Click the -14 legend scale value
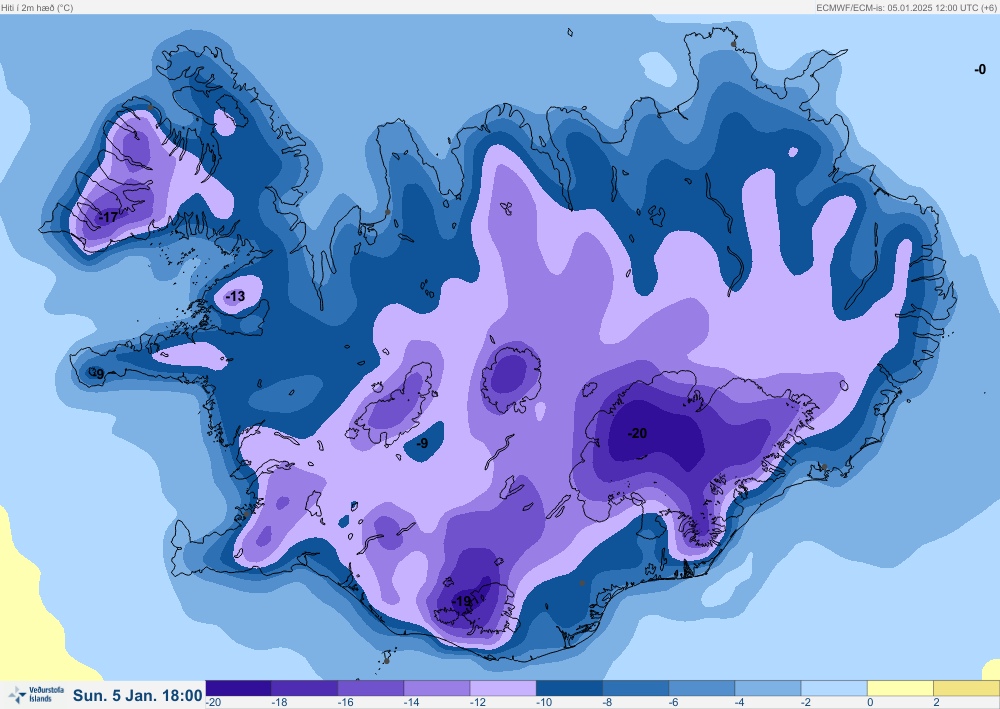1000x709 pixels. 412,703
